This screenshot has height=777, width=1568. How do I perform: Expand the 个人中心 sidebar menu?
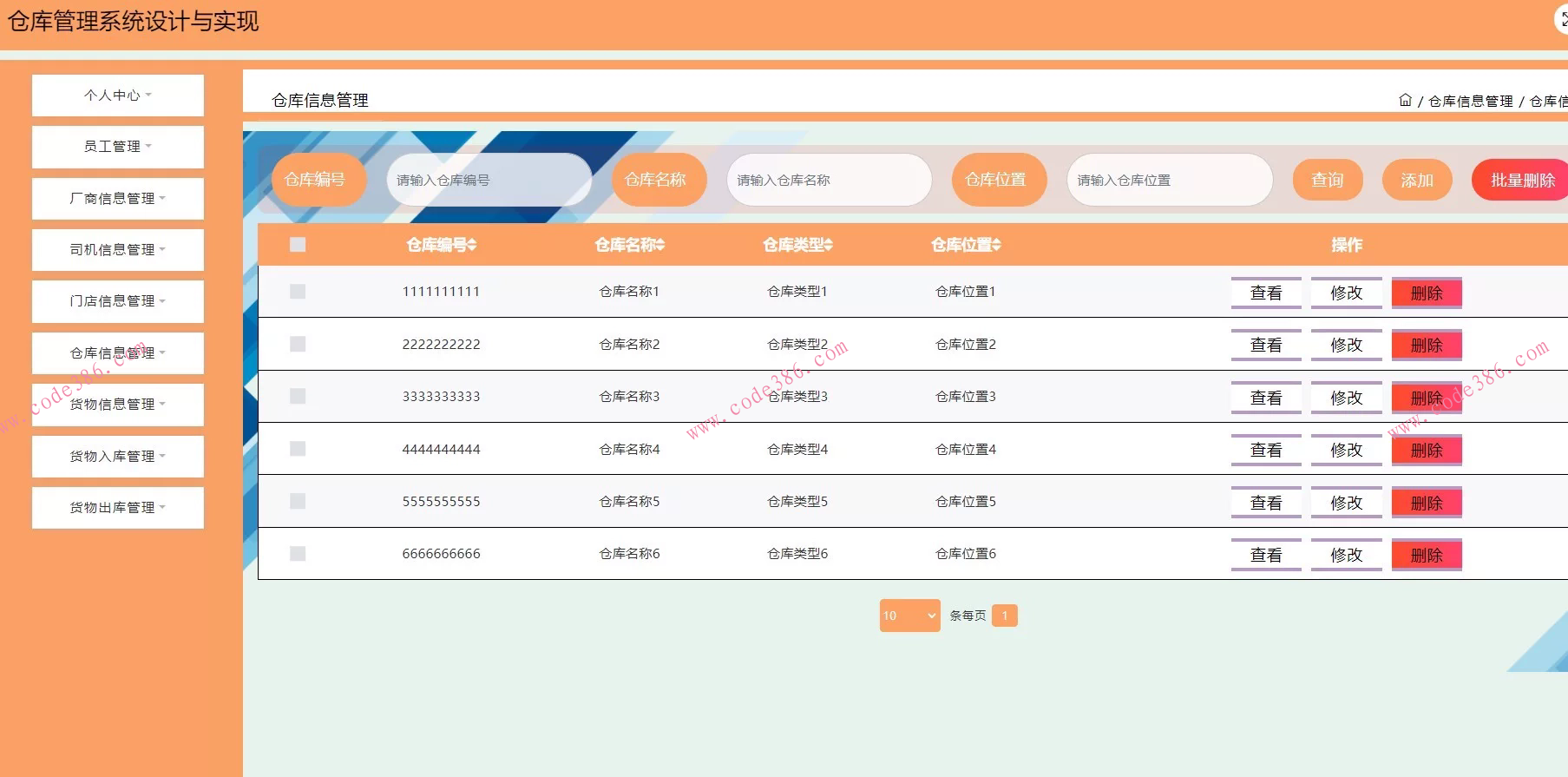[x=118, y=95]
